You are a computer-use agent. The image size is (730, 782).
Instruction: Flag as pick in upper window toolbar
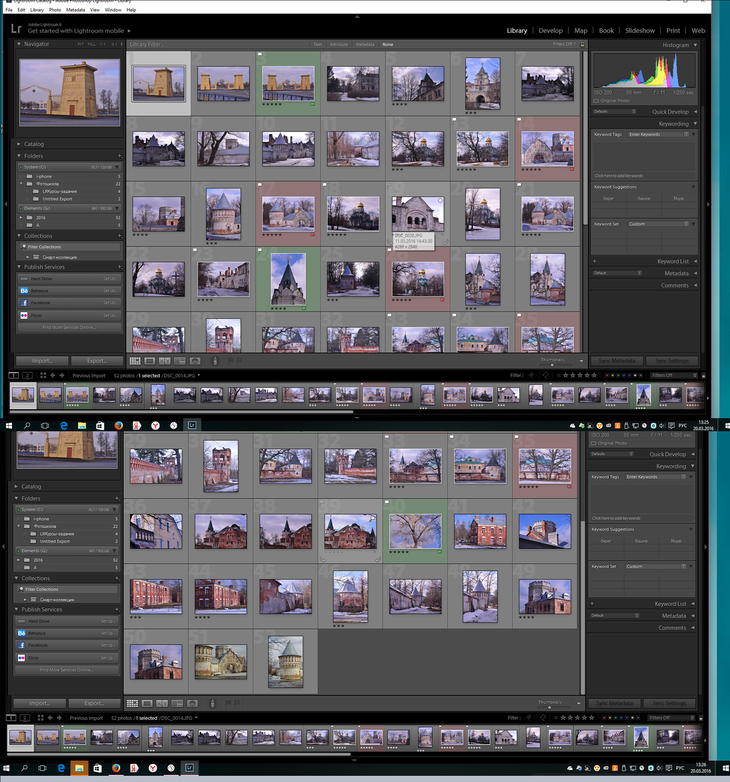(x=230, y=360)
